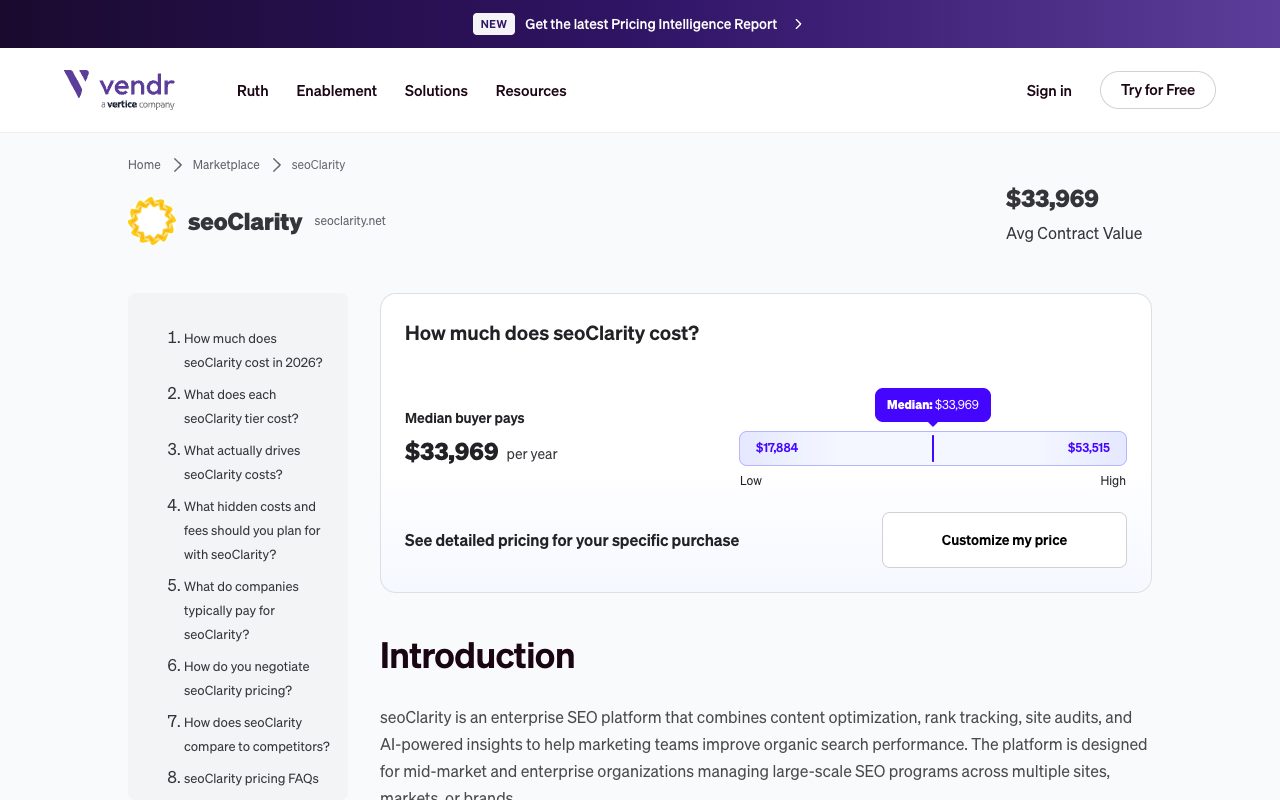1280x800 pixels.
Task: Open the Resources navigation menu
Action: coord(531,91)
